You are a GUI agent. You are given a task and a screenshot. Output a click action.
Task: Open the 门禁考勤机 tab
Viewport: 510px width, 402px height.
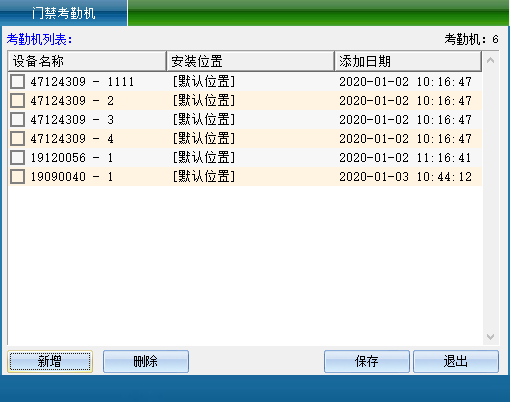pos(63,13)
